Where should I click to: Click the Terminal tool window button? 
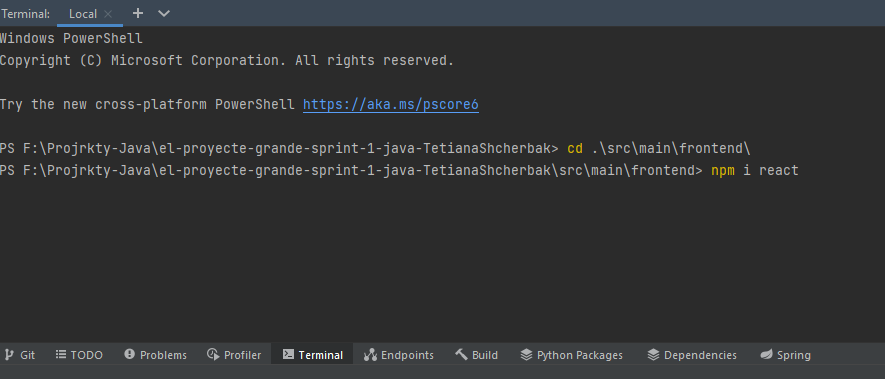[312, 355]
